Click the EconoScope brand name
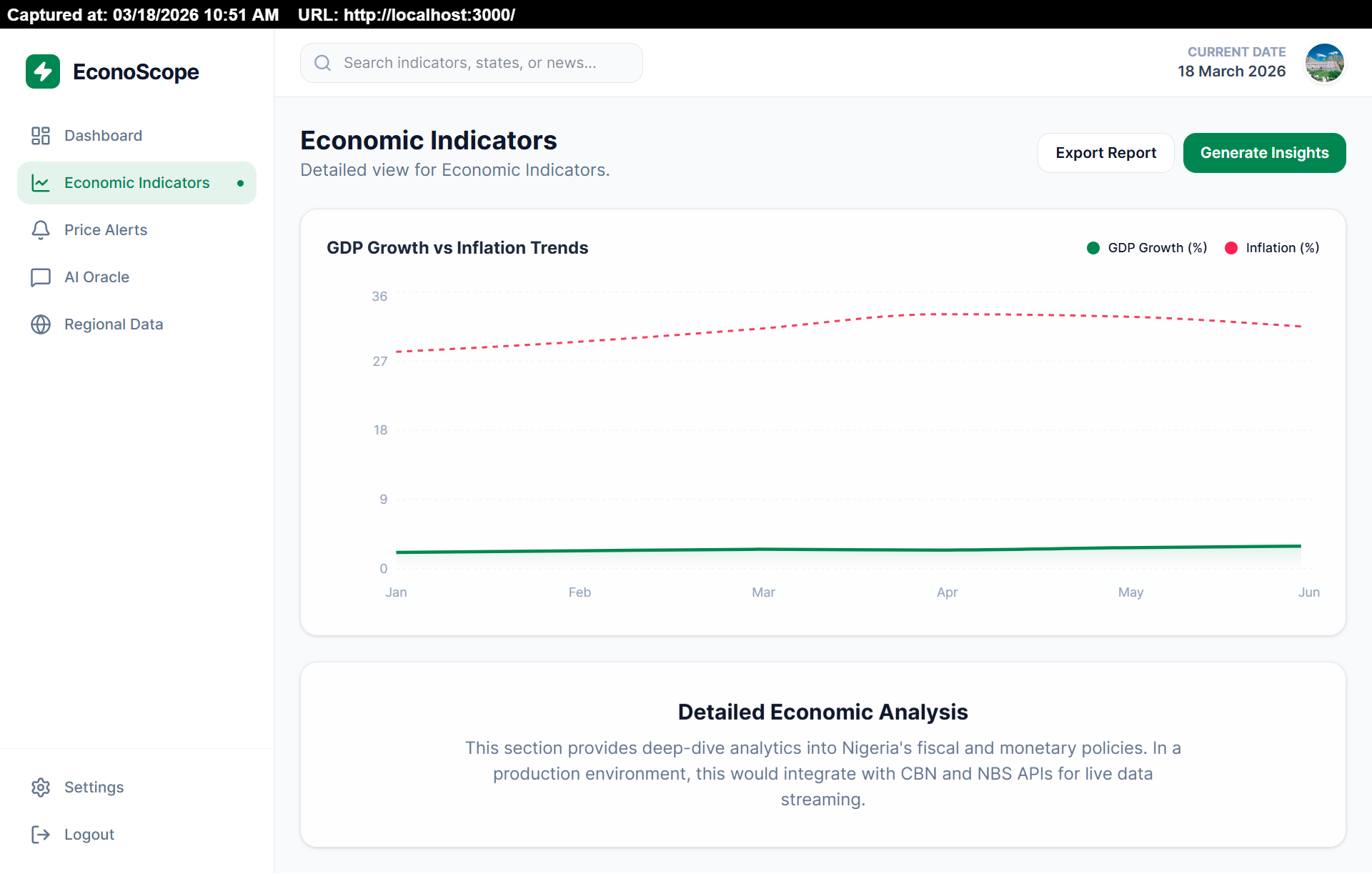This screenshot has height=874, width=1372. (136, 71)
